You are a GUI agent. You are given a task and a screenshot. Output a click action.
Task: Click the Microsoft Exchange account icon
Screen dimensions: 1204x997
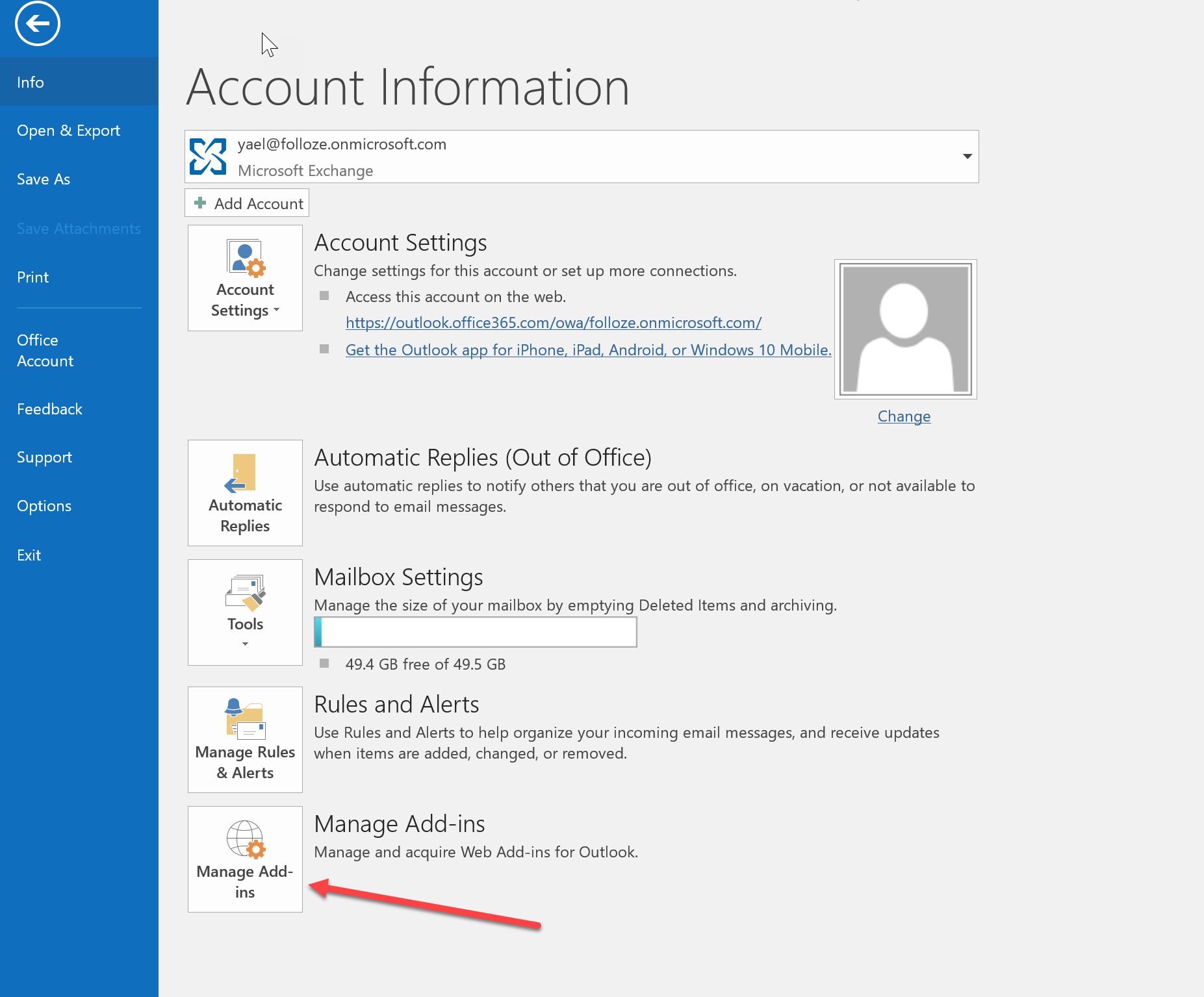[x=208, y=156]
